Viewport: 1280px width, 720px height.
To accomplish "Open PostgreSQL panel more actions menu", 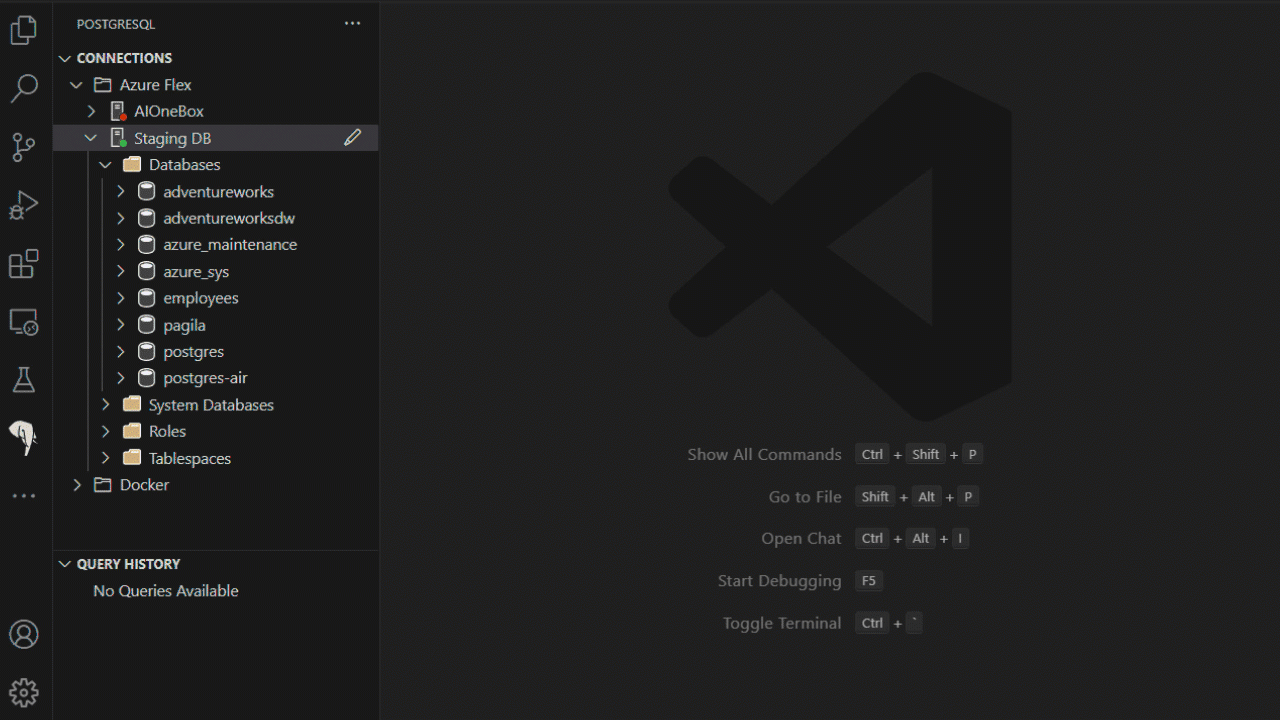I will click(352, 24).
